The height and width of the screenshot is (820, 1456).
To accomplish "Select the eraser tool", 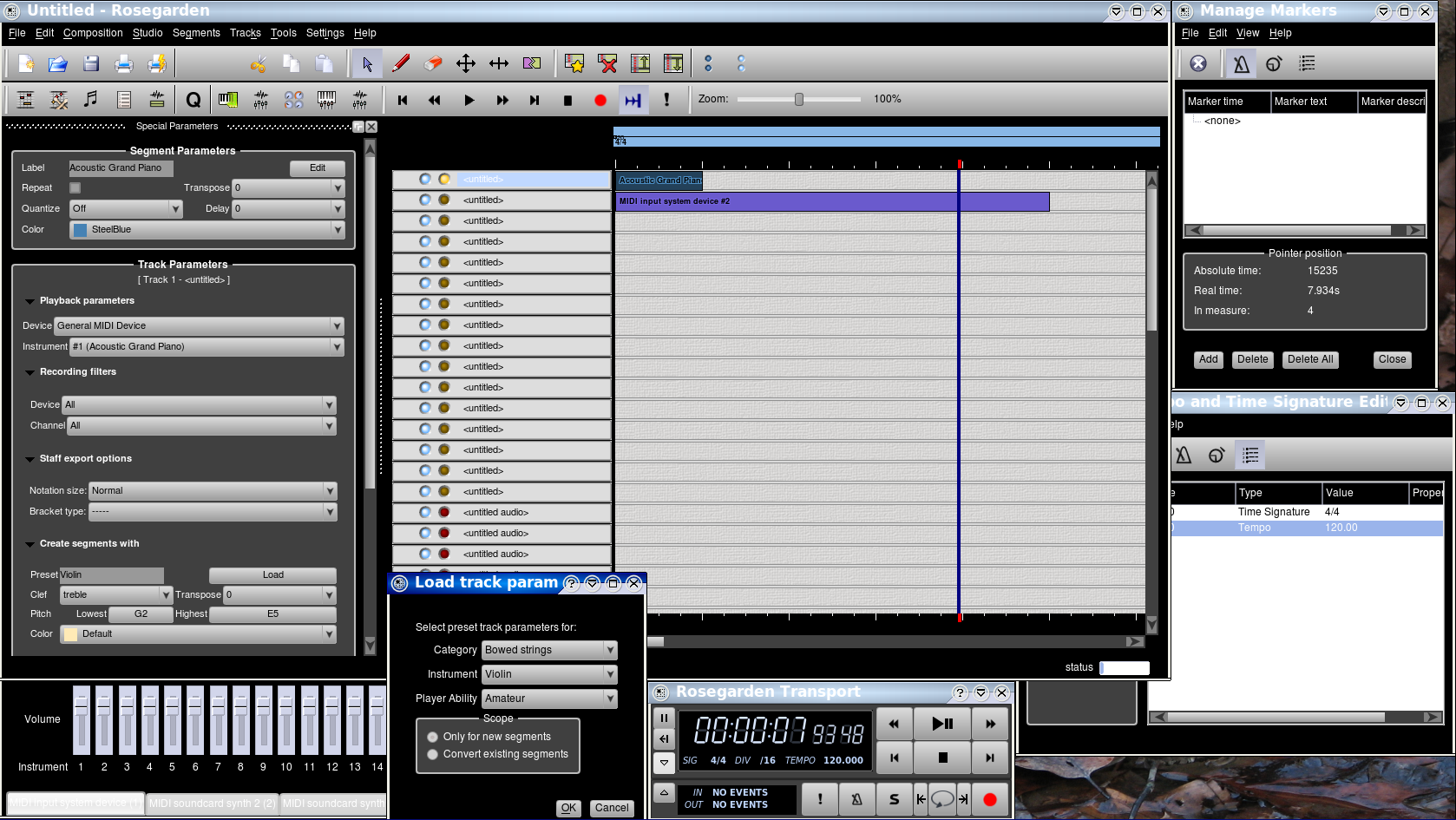I will click(x=433, y=63).
